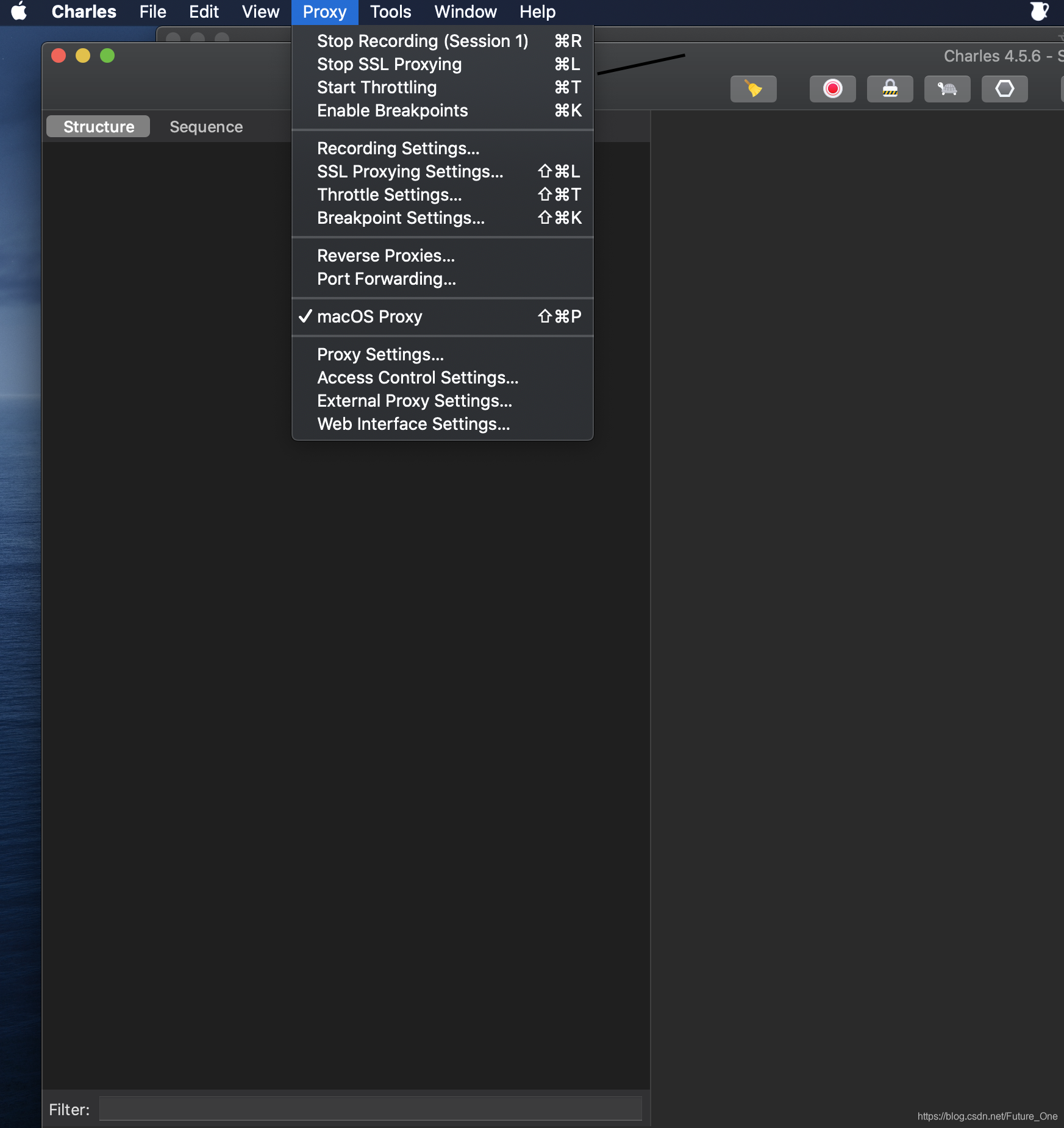The width and height of the screenshot is (1064, 1128).
Task: Minimize Charles window with yellow button
Action: tap(83, 55)
